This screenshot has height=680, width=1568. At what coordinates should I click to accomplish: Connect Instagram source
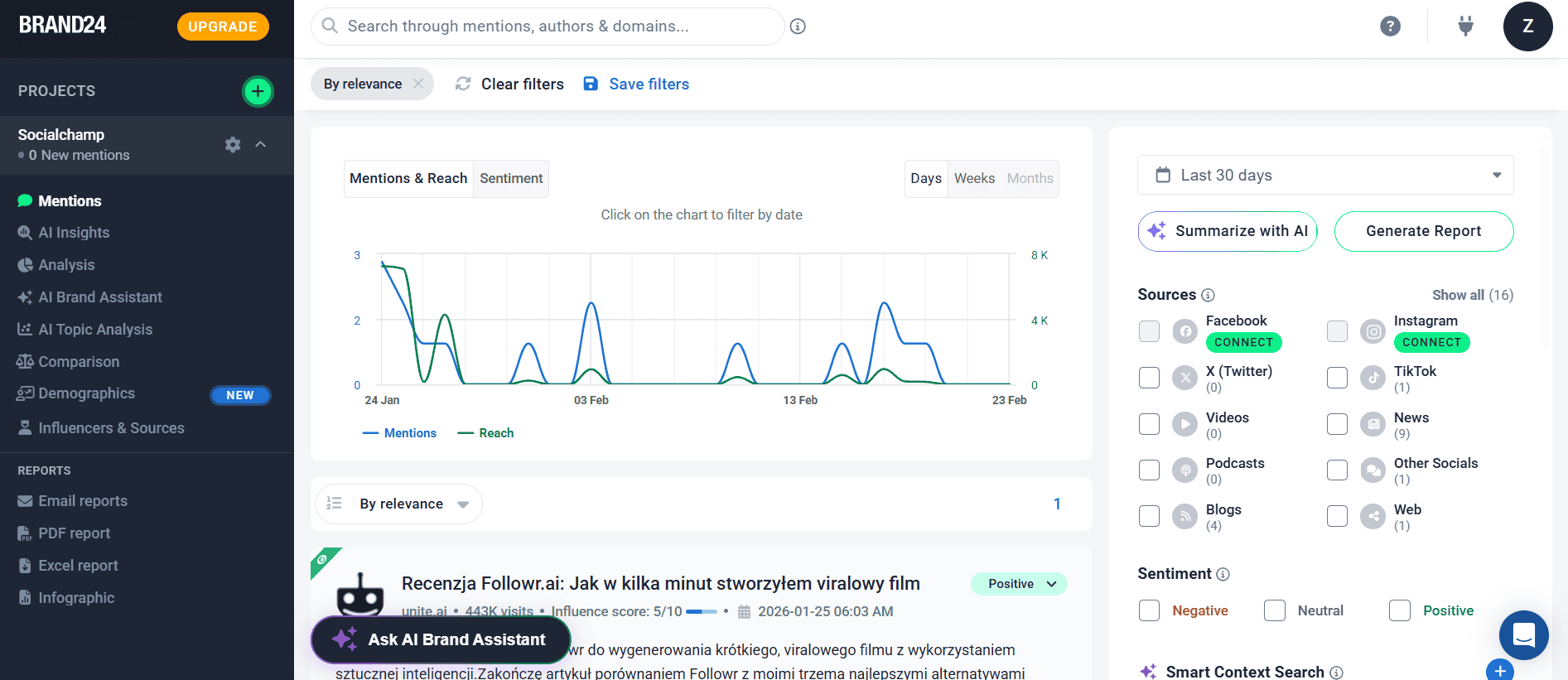coord(1432,342)
